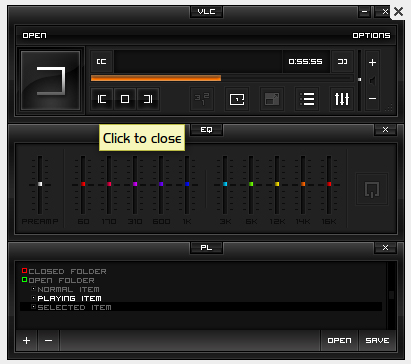
Task: Click the PL title tab
Action: (x=206, y=248)
